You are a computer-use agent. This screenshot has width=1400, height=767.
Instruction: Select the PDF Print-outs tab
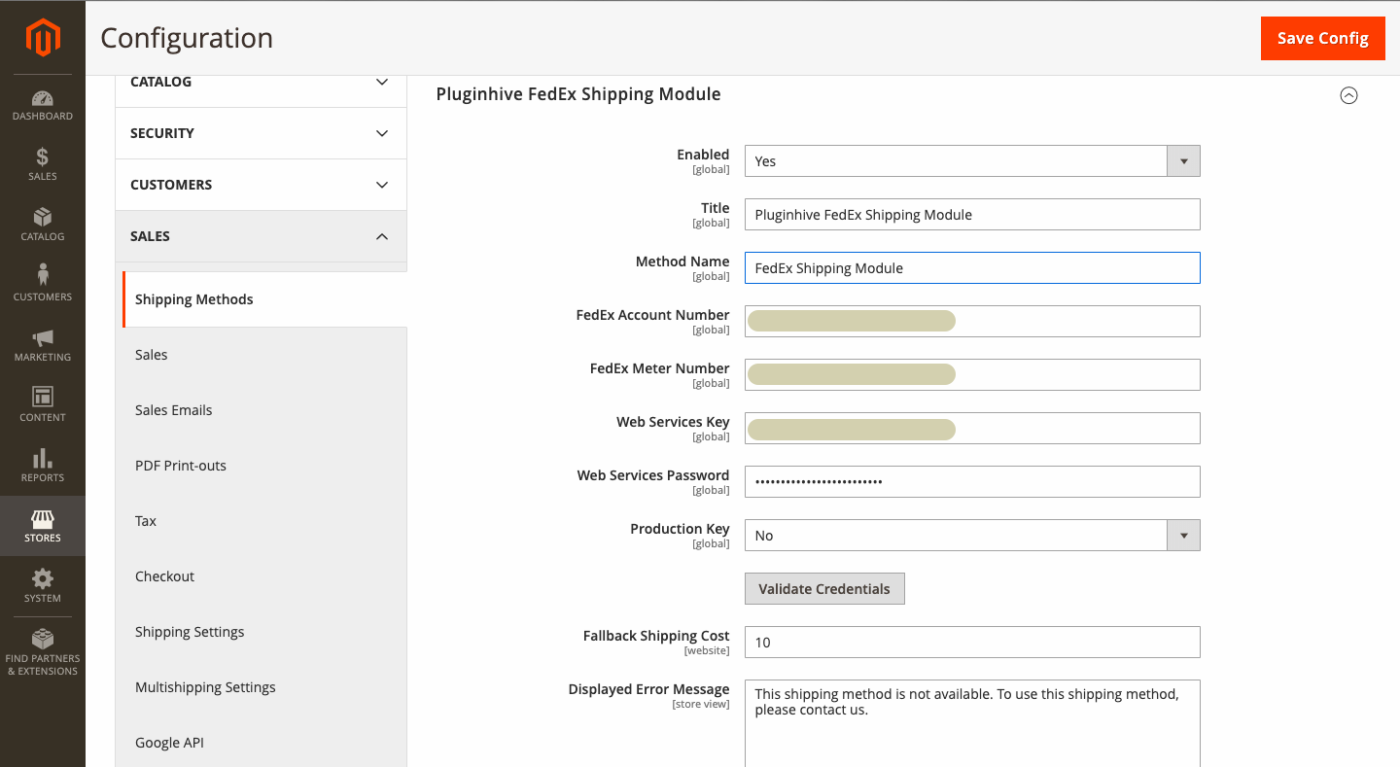point(264,466)
